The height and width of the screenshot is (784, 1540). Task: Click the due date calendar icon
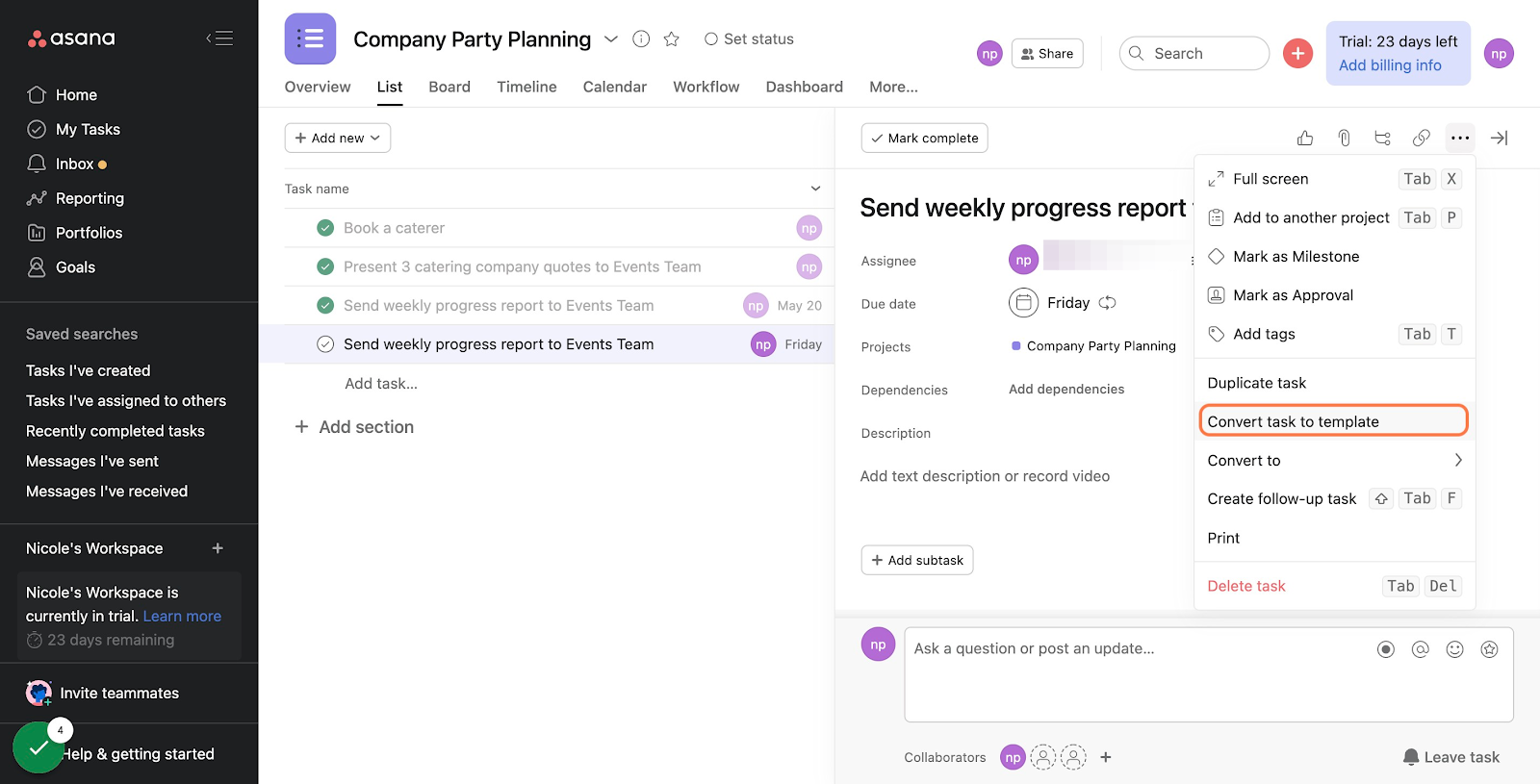click(1024, 303)
